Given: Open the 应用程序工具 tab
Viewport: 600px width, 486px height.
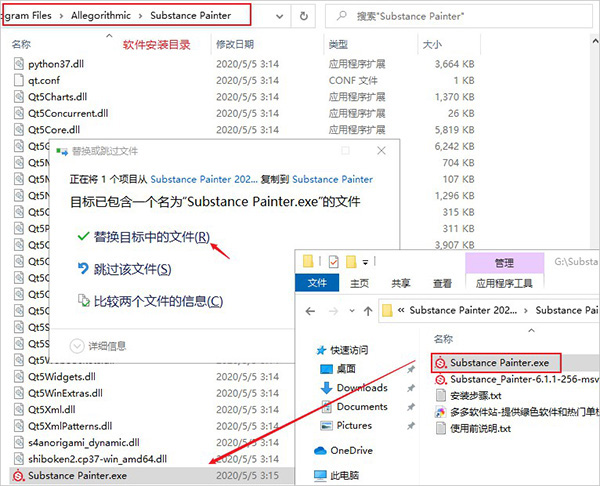Looking at the screenshot, I should [x=504, y=283].
